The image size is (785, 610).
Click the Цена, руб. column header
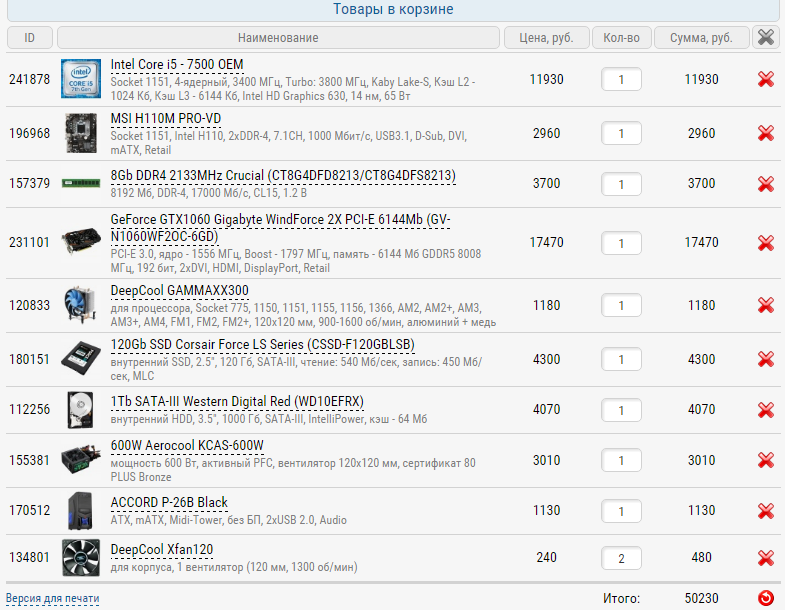[x=546, y=38]
